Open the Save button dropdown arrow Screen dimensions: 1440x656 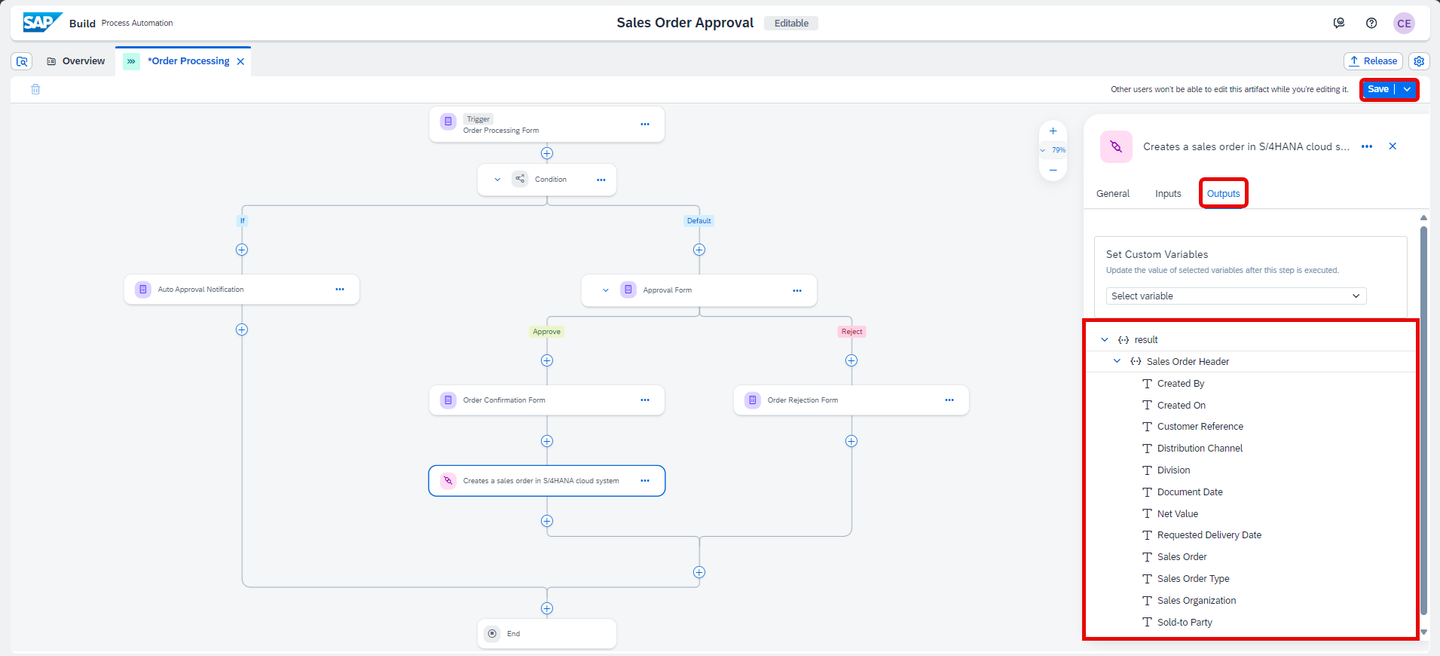click(1407, 89)
